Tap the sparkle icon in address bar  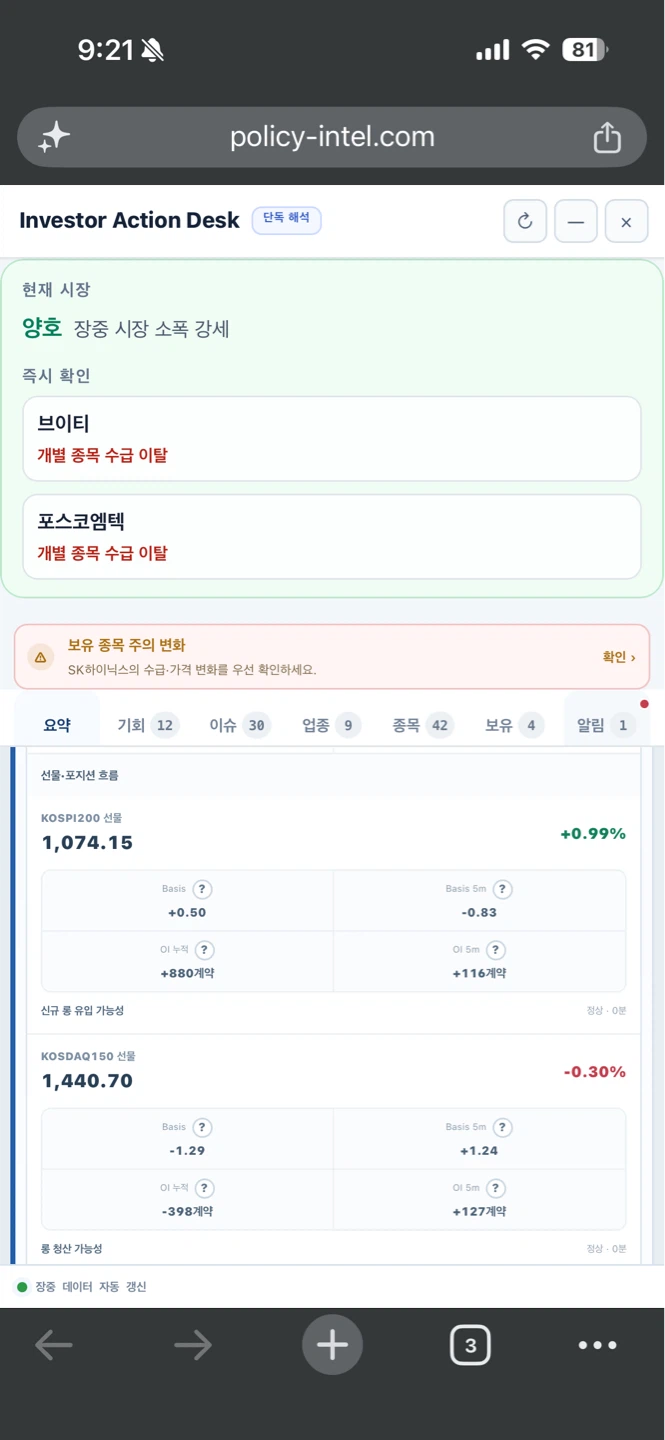[x=54, y=137]
